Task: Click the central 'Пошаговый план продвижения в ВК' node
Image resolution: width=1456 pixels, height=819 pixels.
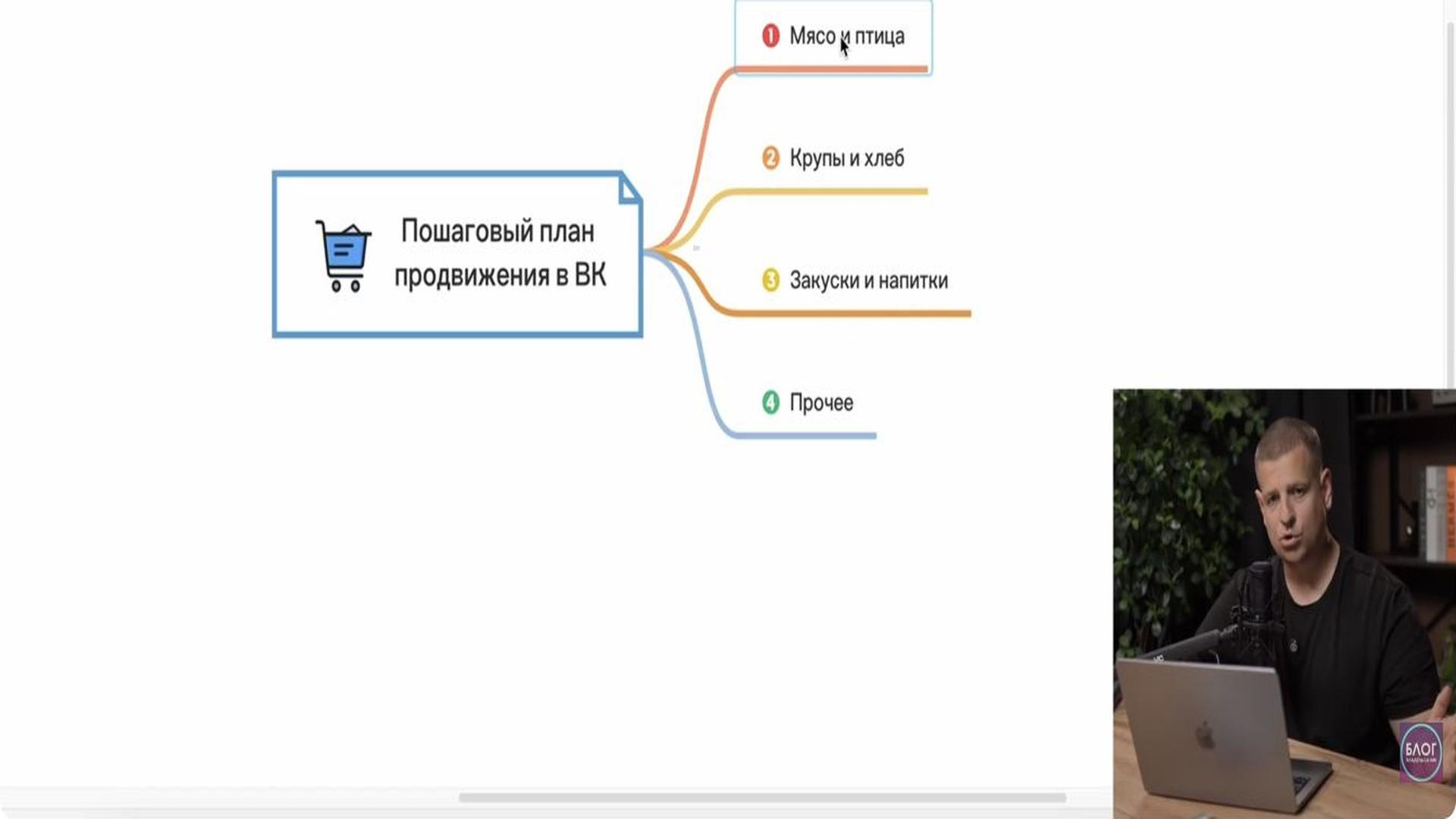Action: [x=457, y=254]
